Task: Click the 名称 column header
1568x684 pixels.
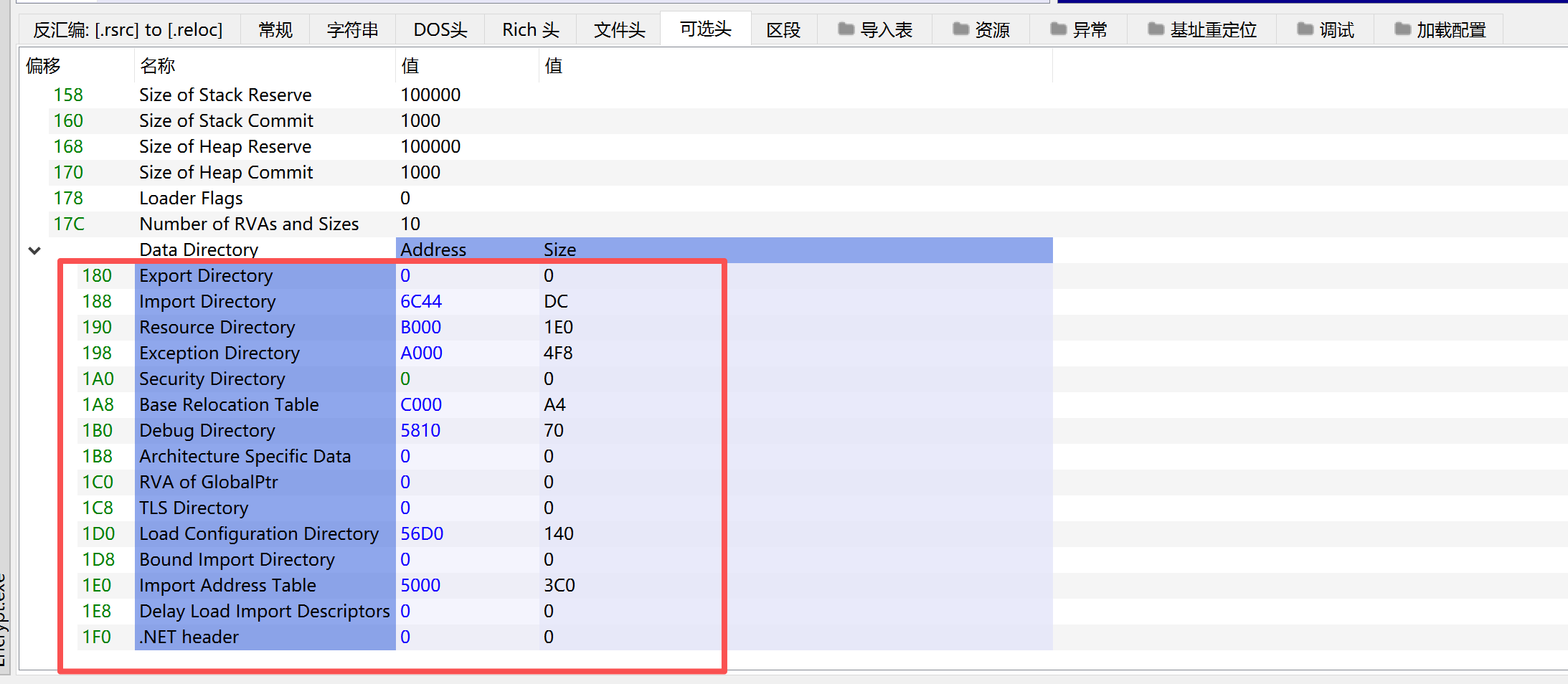Action: tap(158, 66)
